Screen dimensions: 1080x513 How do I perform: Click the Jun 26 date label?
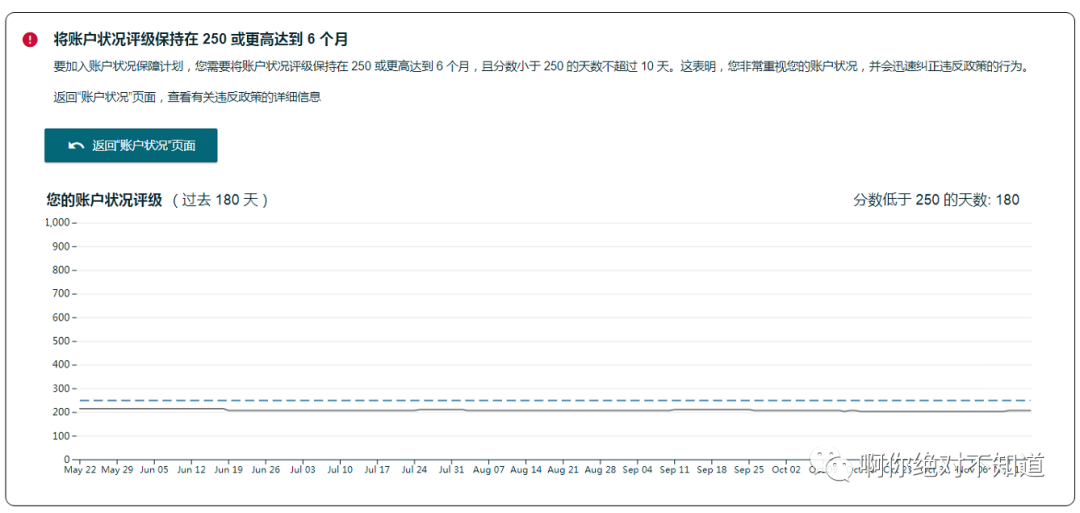(x=265, y=470)
